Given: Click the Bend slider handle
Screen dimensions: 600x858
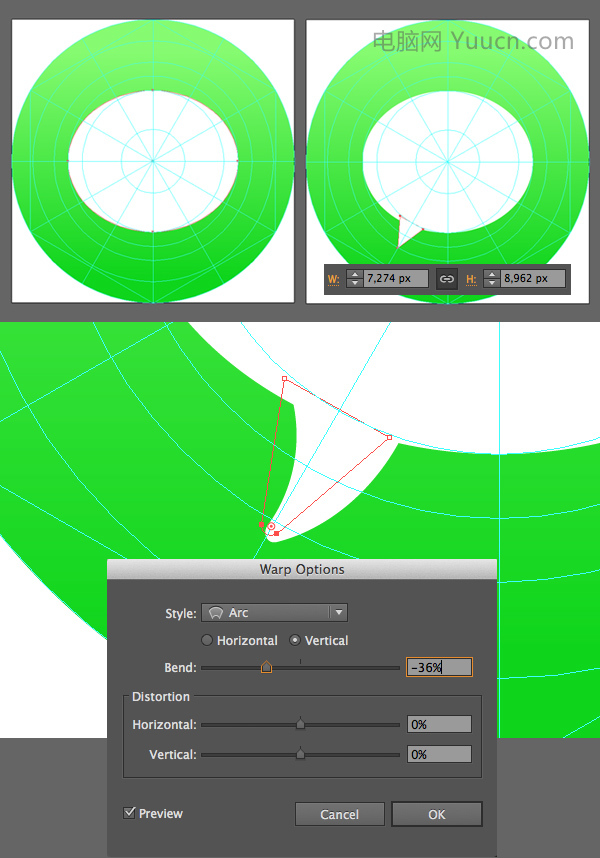Looking at the screenshot, I should tap(266, 667).
